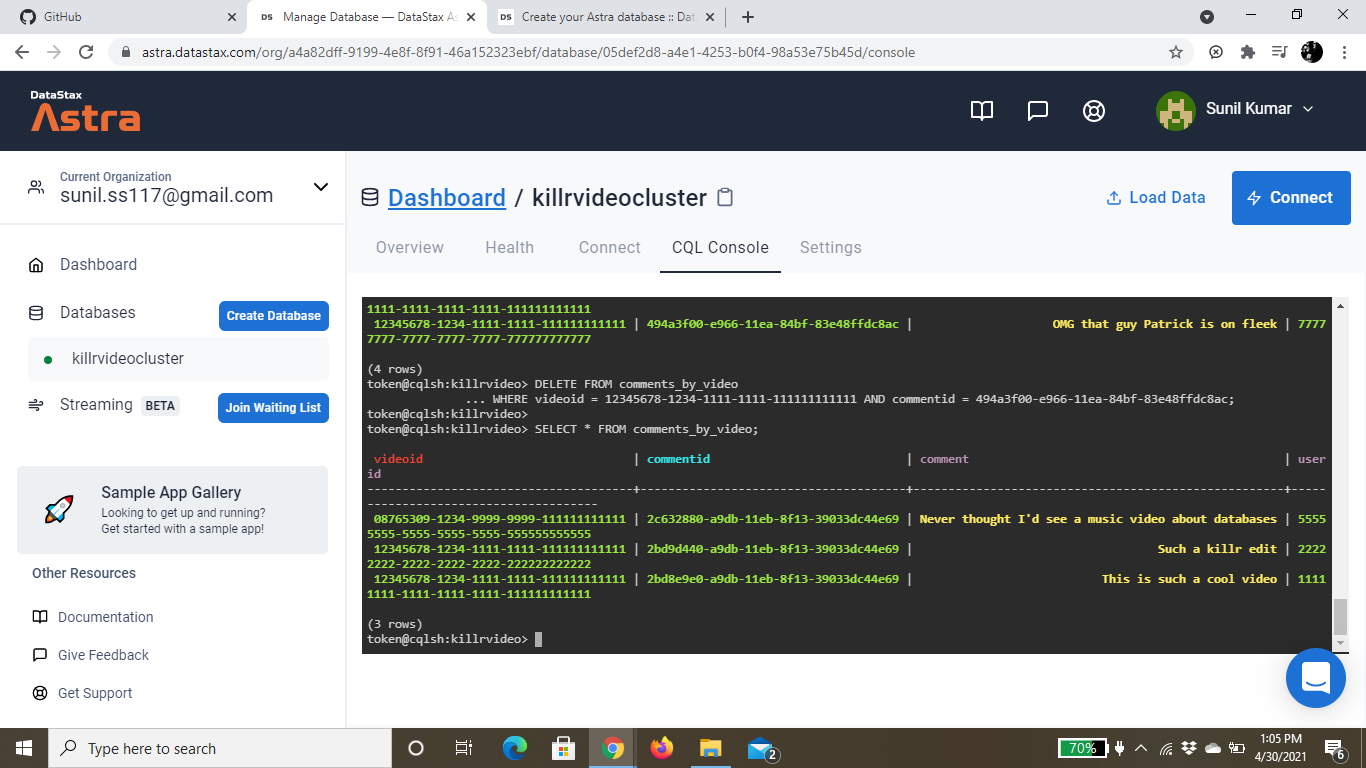This screenshot has width=1366, height=768.
Task: Click the support help icon near the avatar
Action: [1093, 111]
